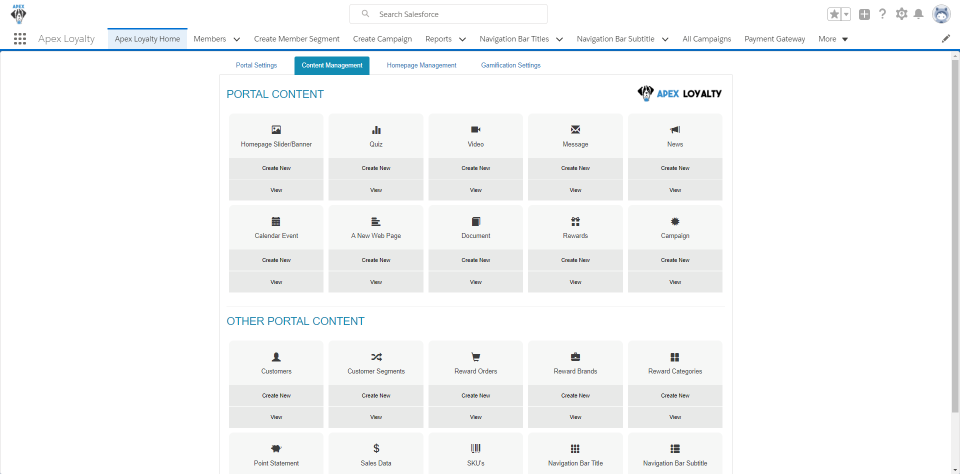Screen dimensions: 960x474
Task: Click the Point Statement piggy bank icon
Action: pyautogui.click(x=276, y=449)
